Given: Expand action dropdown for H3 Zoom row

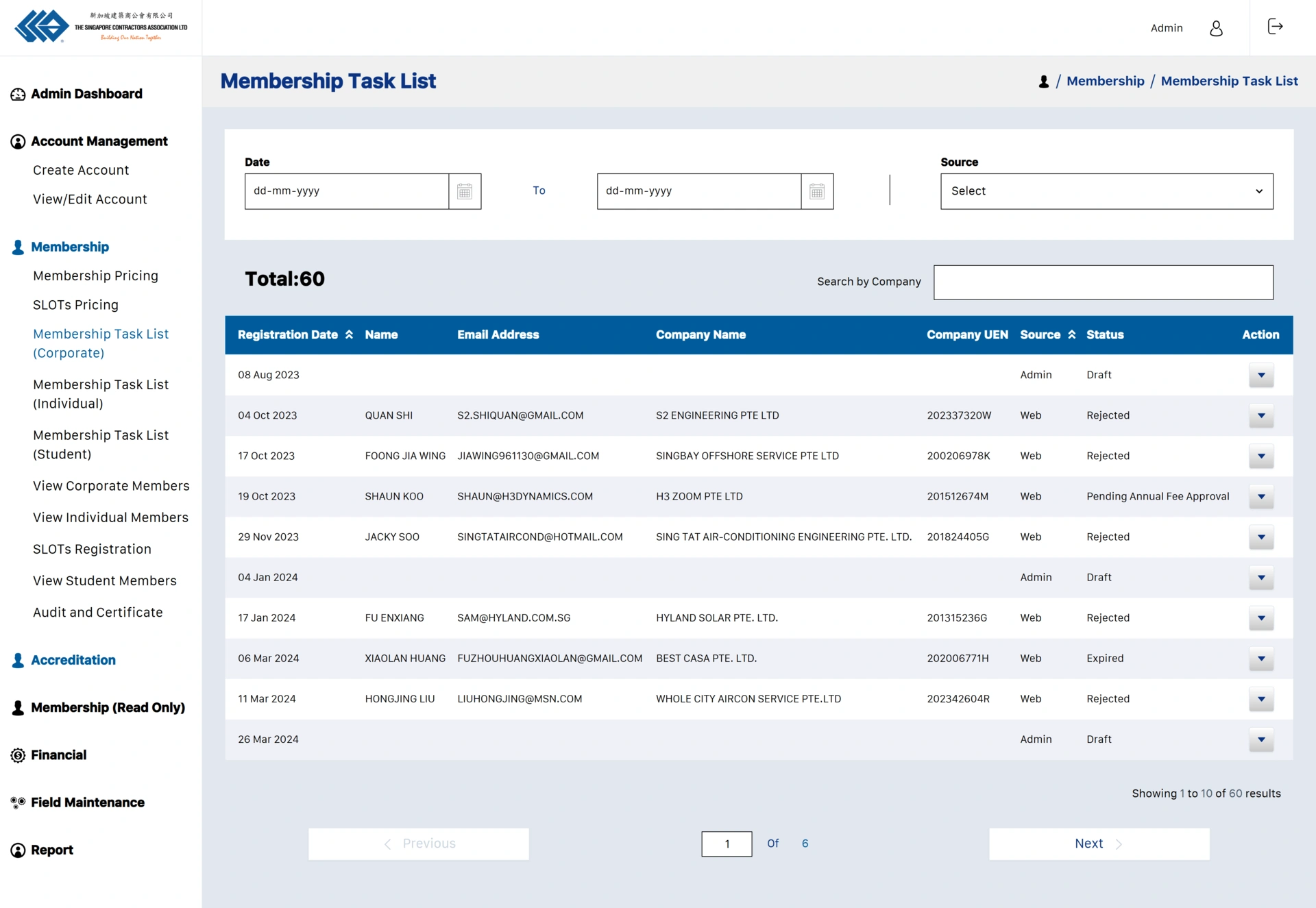Looking at the screenshot, I should [x=1260, y=497].
